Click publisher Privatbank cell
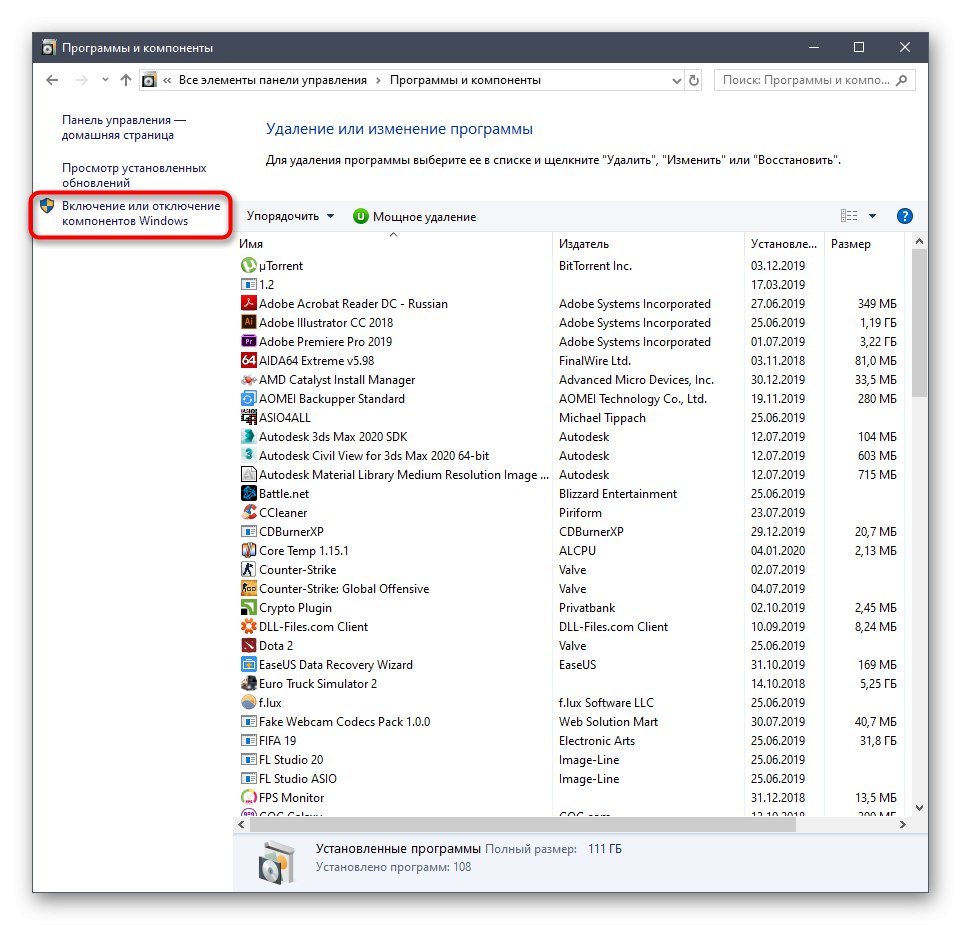 [x=587, y=607]
